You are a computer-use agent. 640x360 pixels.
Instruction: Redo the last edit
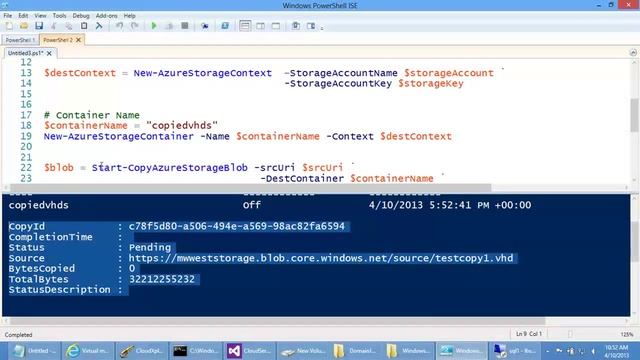tap(134, 26)
